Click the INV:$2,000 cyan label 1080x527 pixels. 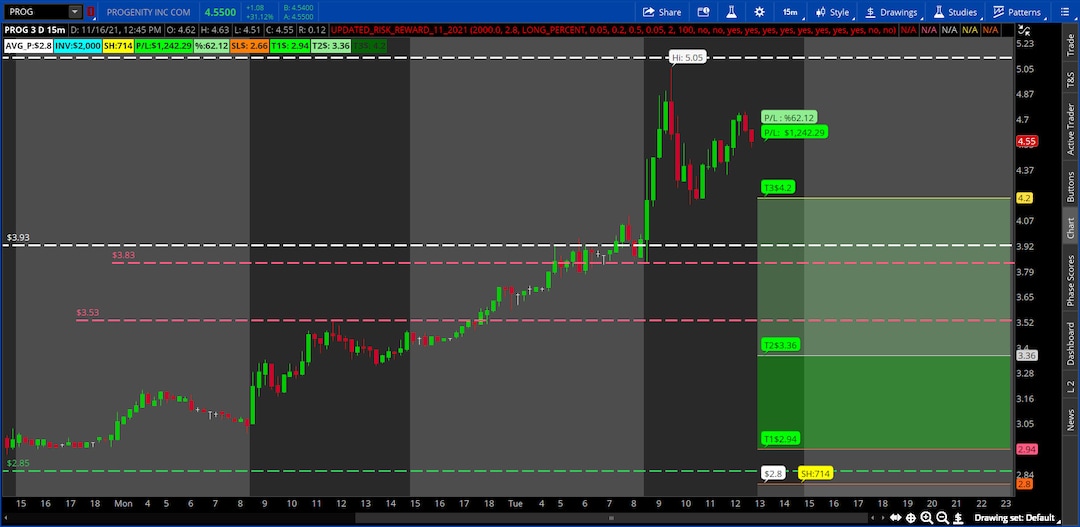[x=77, y=45]
